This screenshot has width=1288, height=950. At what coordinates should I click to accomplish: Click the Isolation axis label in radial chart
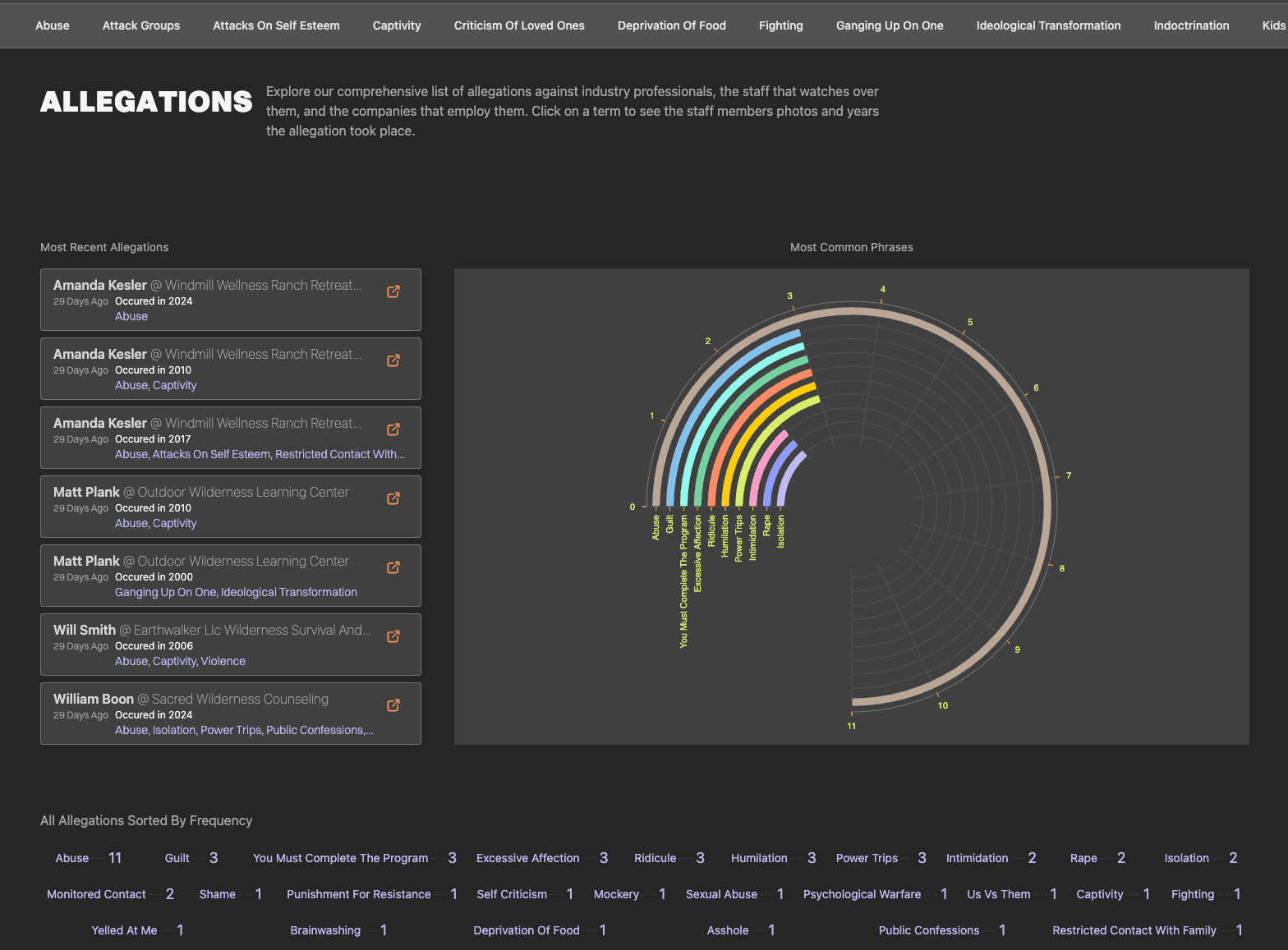click(780, 532)
